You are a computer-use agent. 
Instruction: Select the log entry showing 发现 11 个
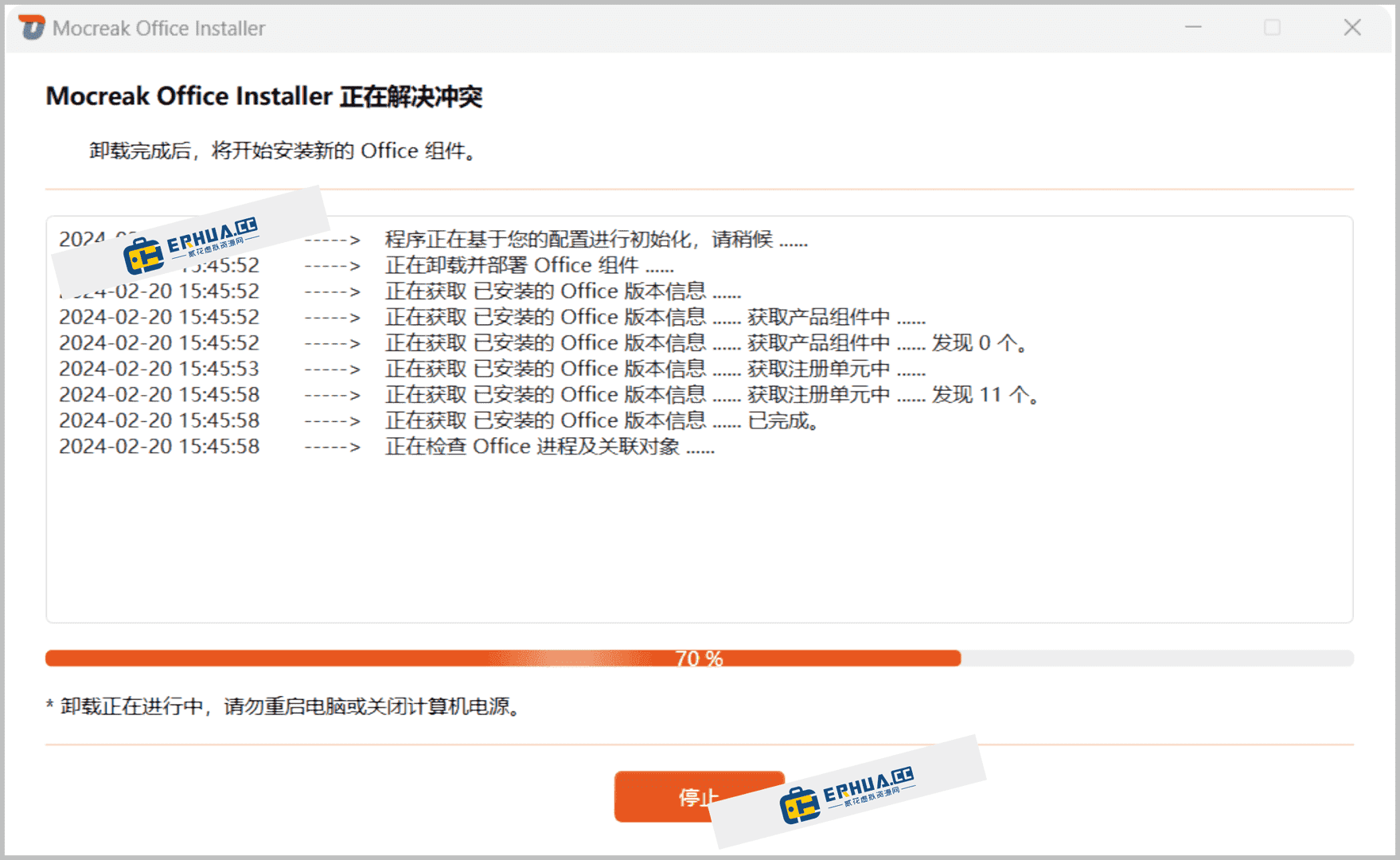point(711,394)
